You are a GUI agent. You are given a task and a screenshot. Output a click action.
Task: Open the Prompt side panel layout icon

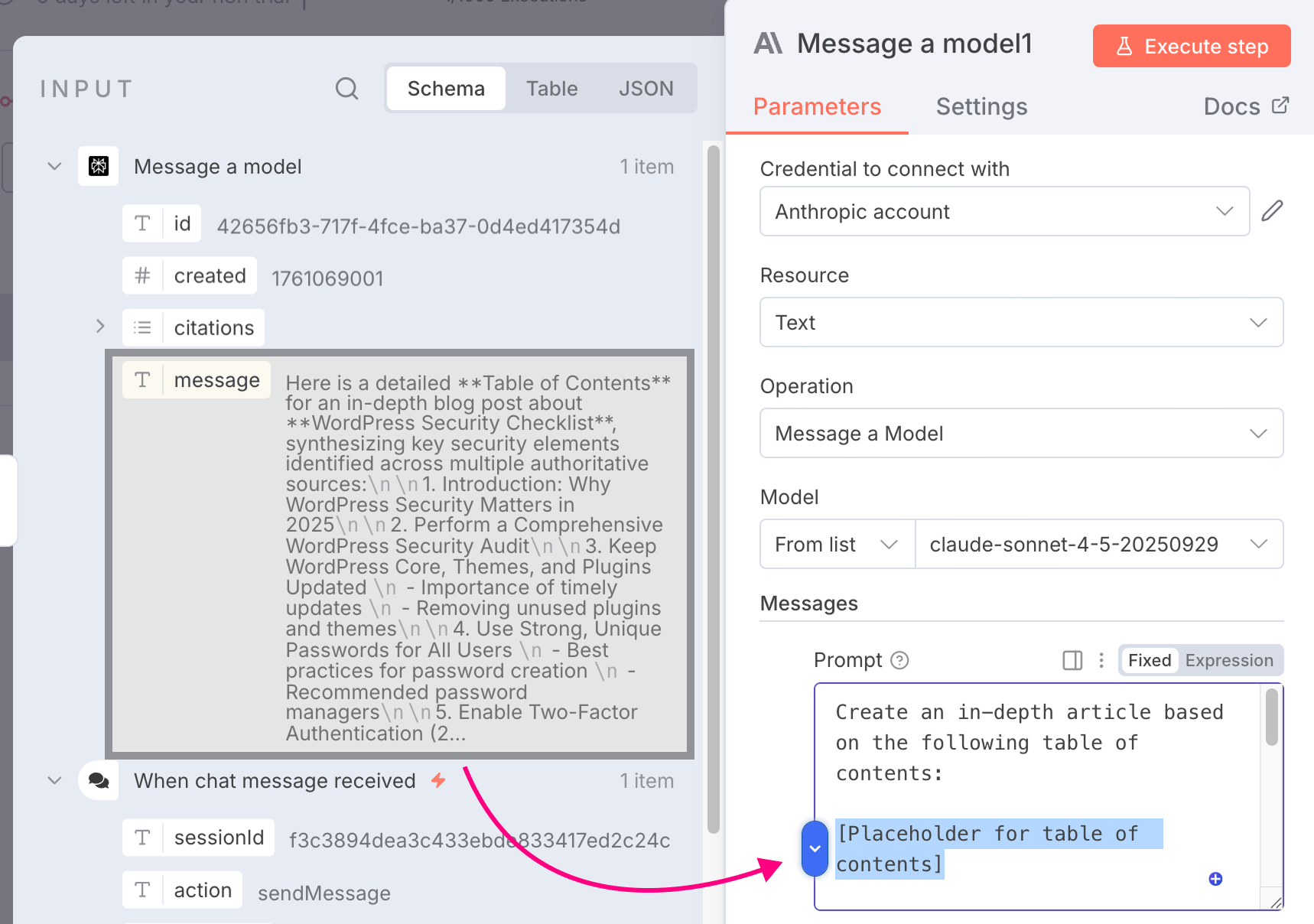click(1072, 660)
